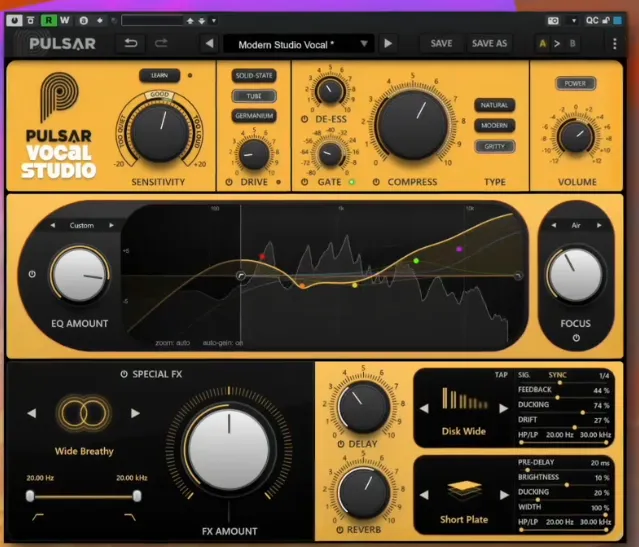This screenshot has width=639, height=547.
Task: Click the Special FX 20.00 kHz filter handle
Action: pos(137,496)
